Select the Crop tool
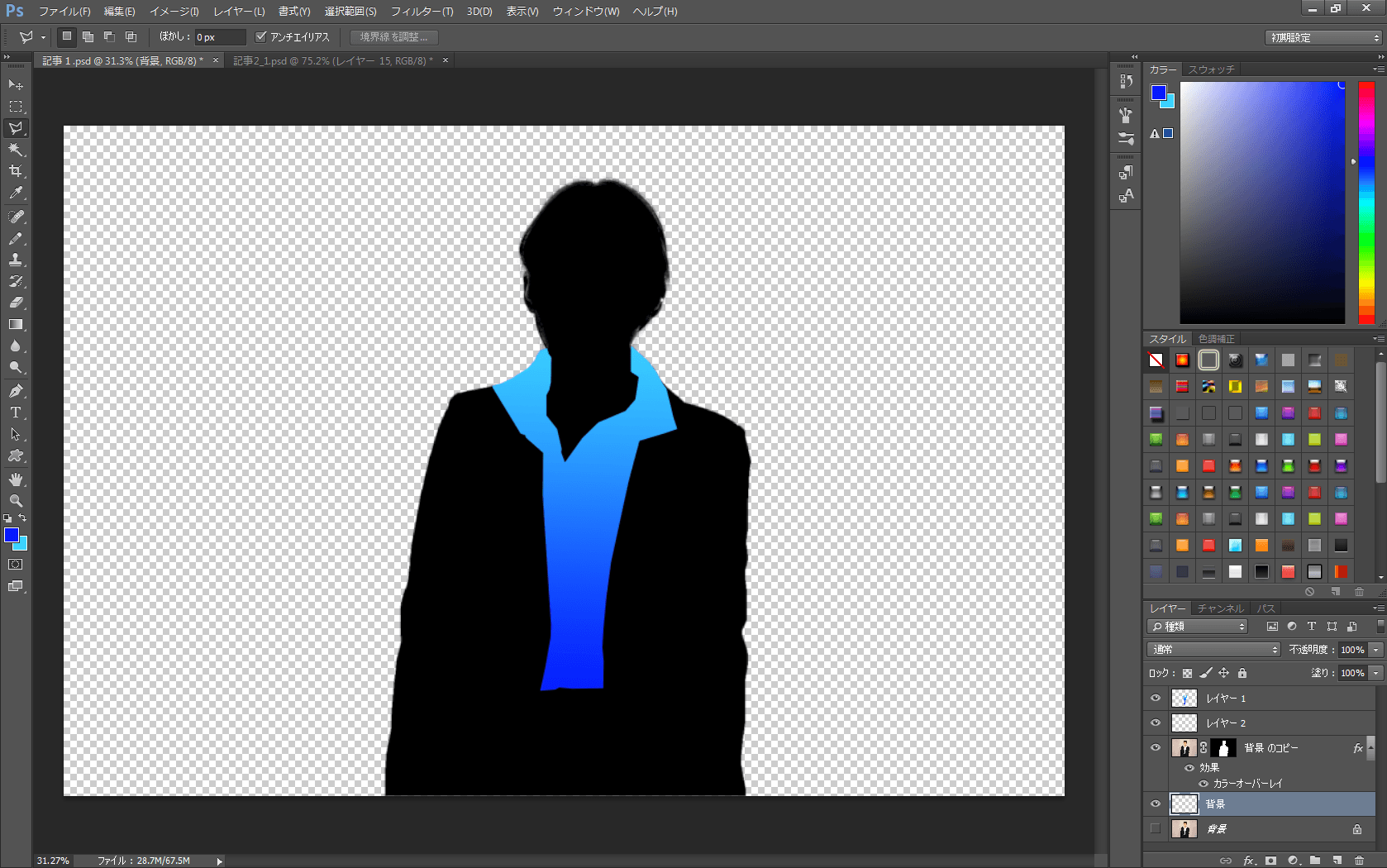 [x=16, y=171]
